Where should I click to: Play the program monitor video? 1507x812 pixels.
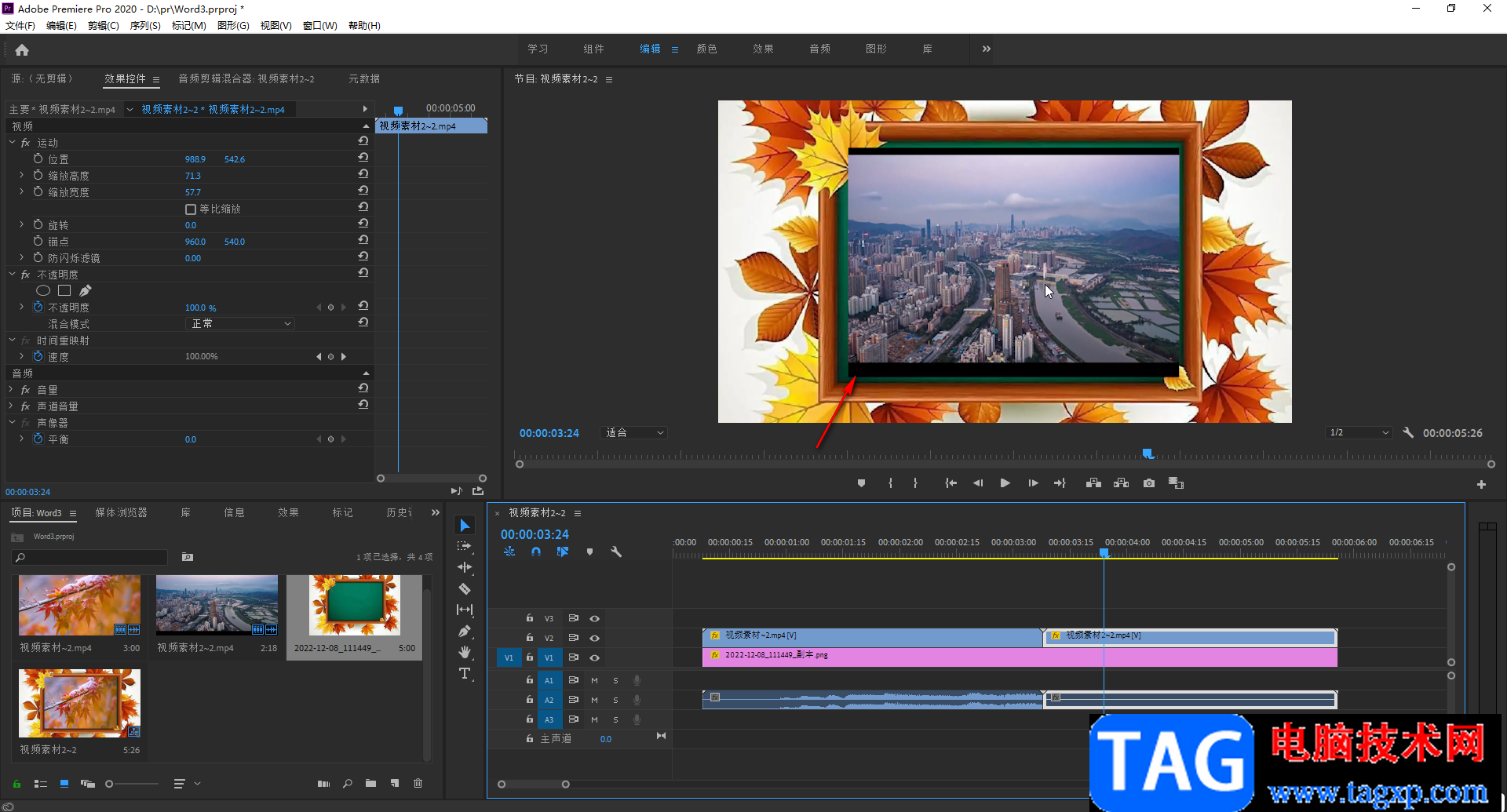[x=1005, y=483]
